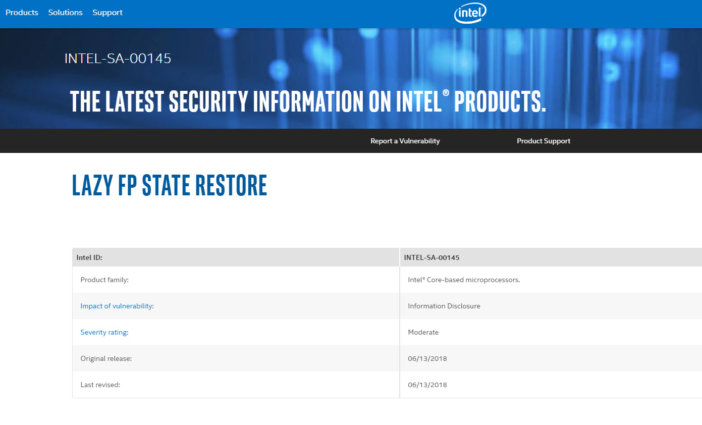Follow the Report a Vulnerability link
The image size is (702, 425).
click(x=405, y=141)
